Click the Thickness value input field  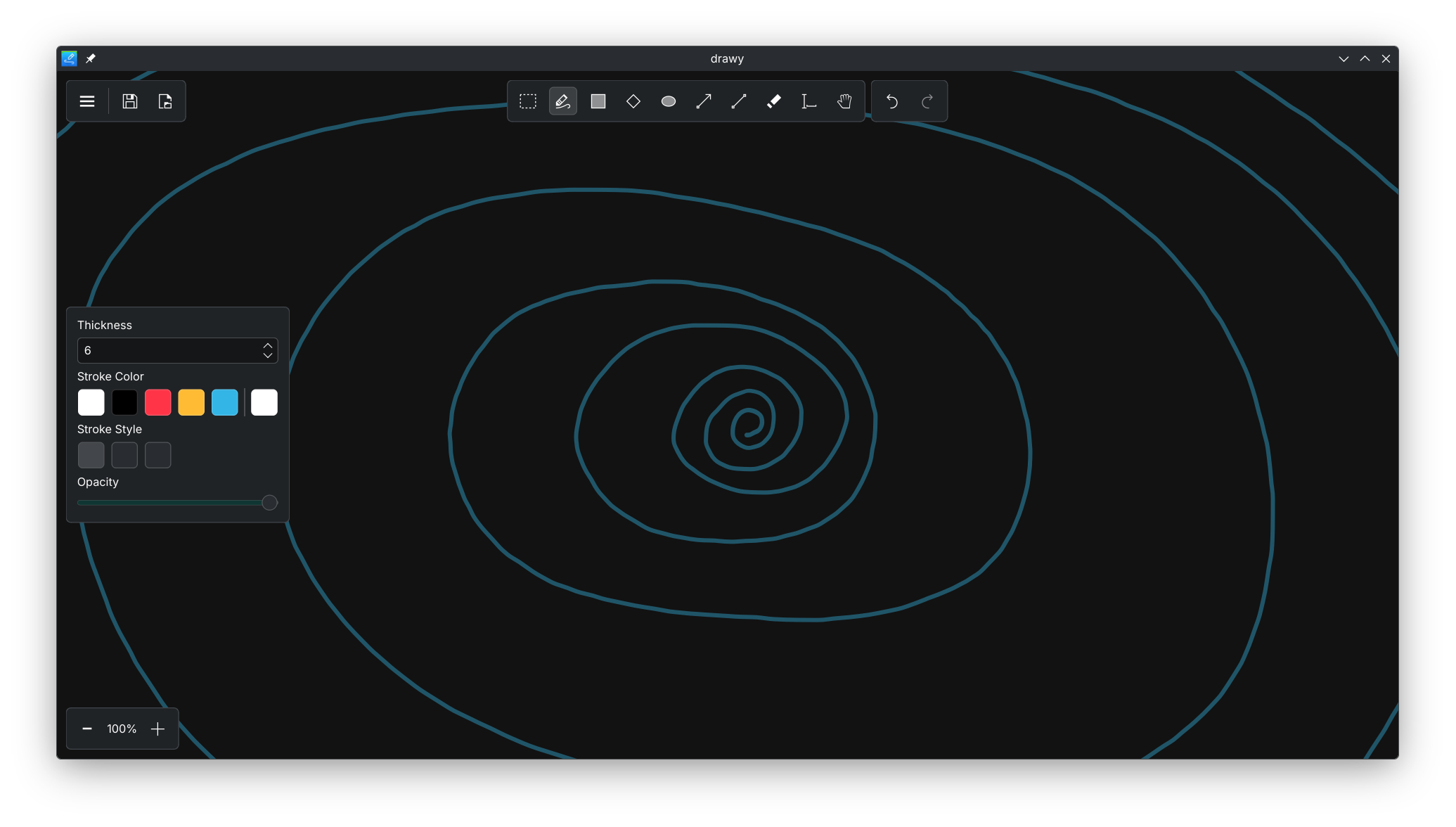click(x=169, y=350)
